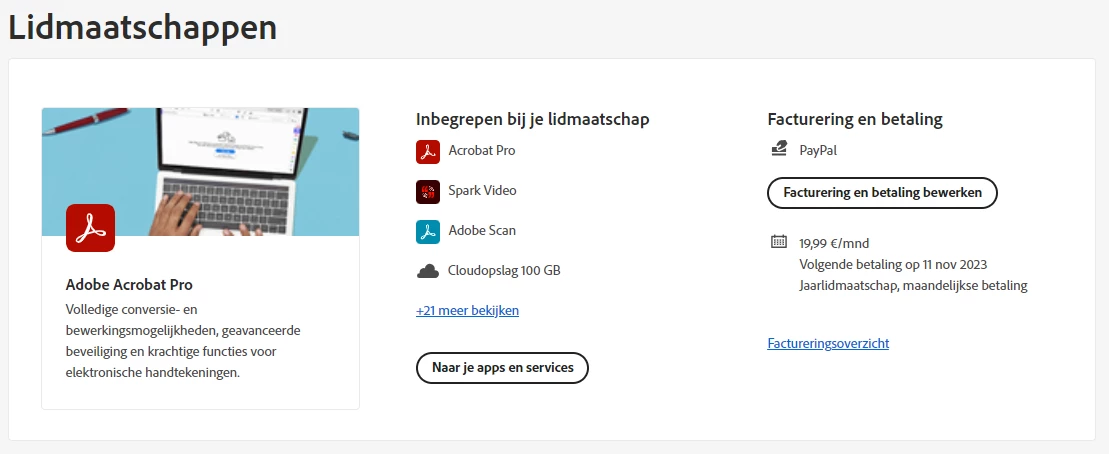Viewport: 1109px width, 454px height.
Task: Click the 'Cloudopslag 100 GB' text
Action: click(504, 270)
